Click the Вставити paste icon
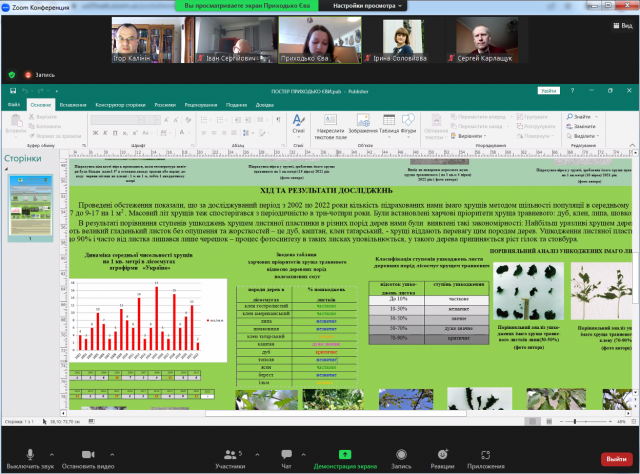The height and width of the screenshot is (474, 640). (x=16, y=124)
